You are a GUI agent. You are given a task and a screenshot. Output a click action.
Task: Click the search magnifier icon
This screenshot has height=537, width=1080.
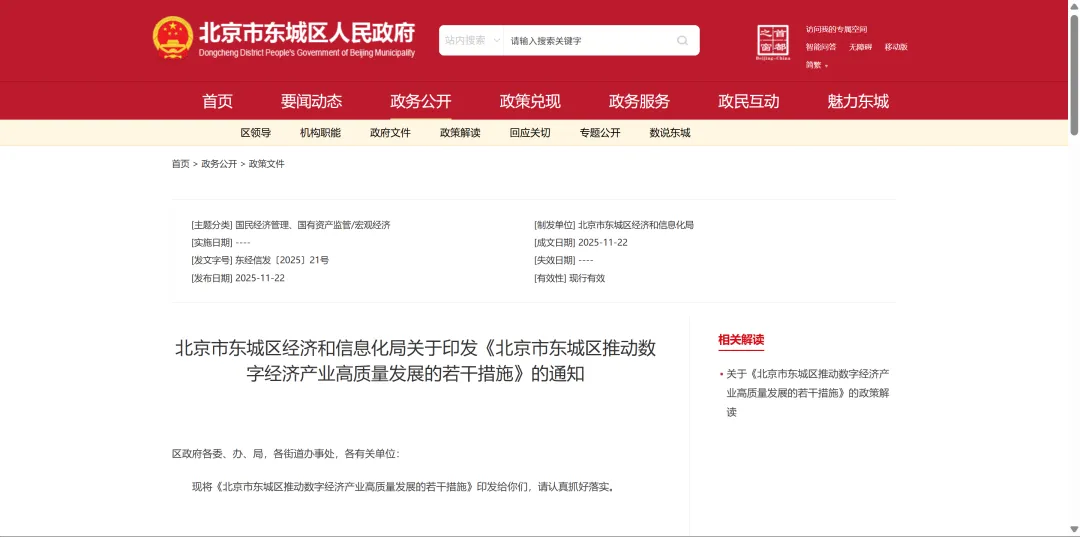(x=682, y=41)
